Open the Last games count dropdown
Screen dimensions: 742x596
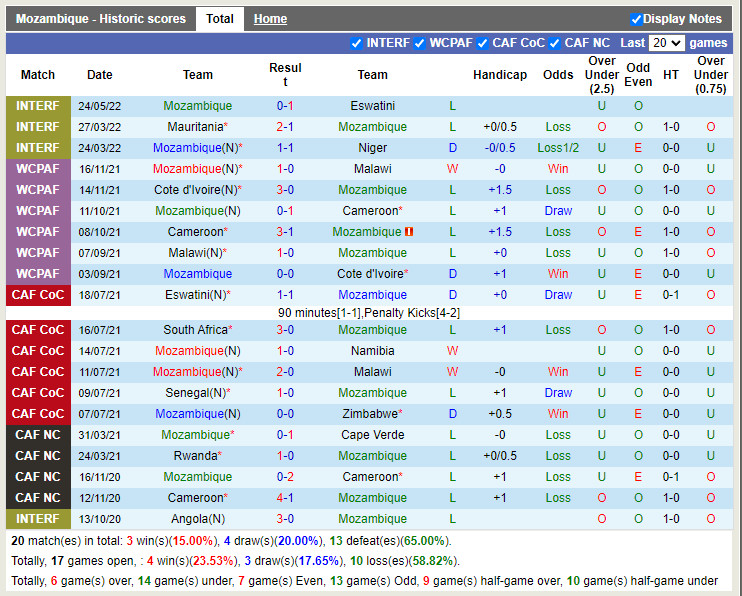(x=666, y=43)
